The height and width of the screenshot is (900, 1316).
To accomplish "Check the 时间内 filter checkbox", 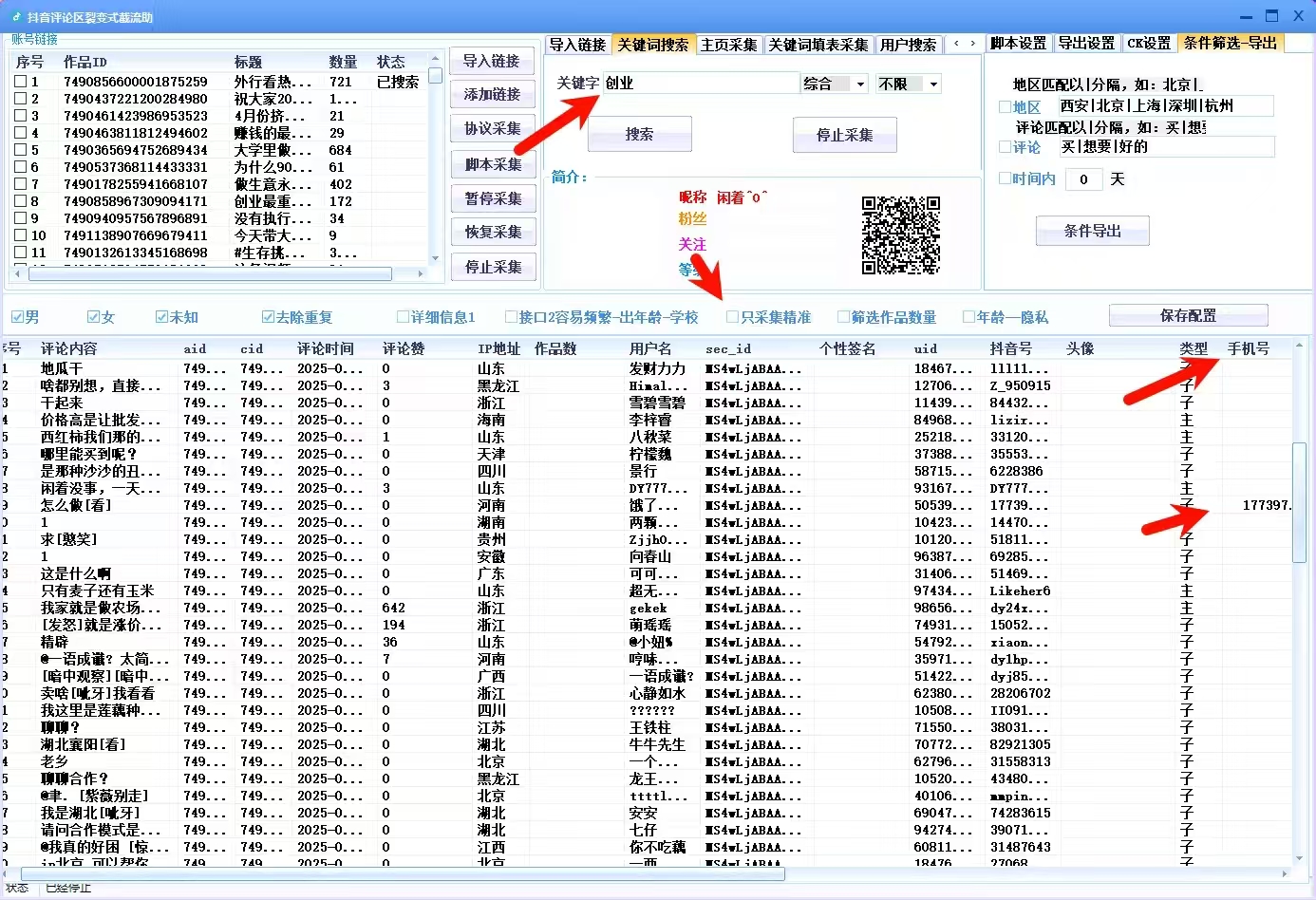I will tap(1006, 178).
